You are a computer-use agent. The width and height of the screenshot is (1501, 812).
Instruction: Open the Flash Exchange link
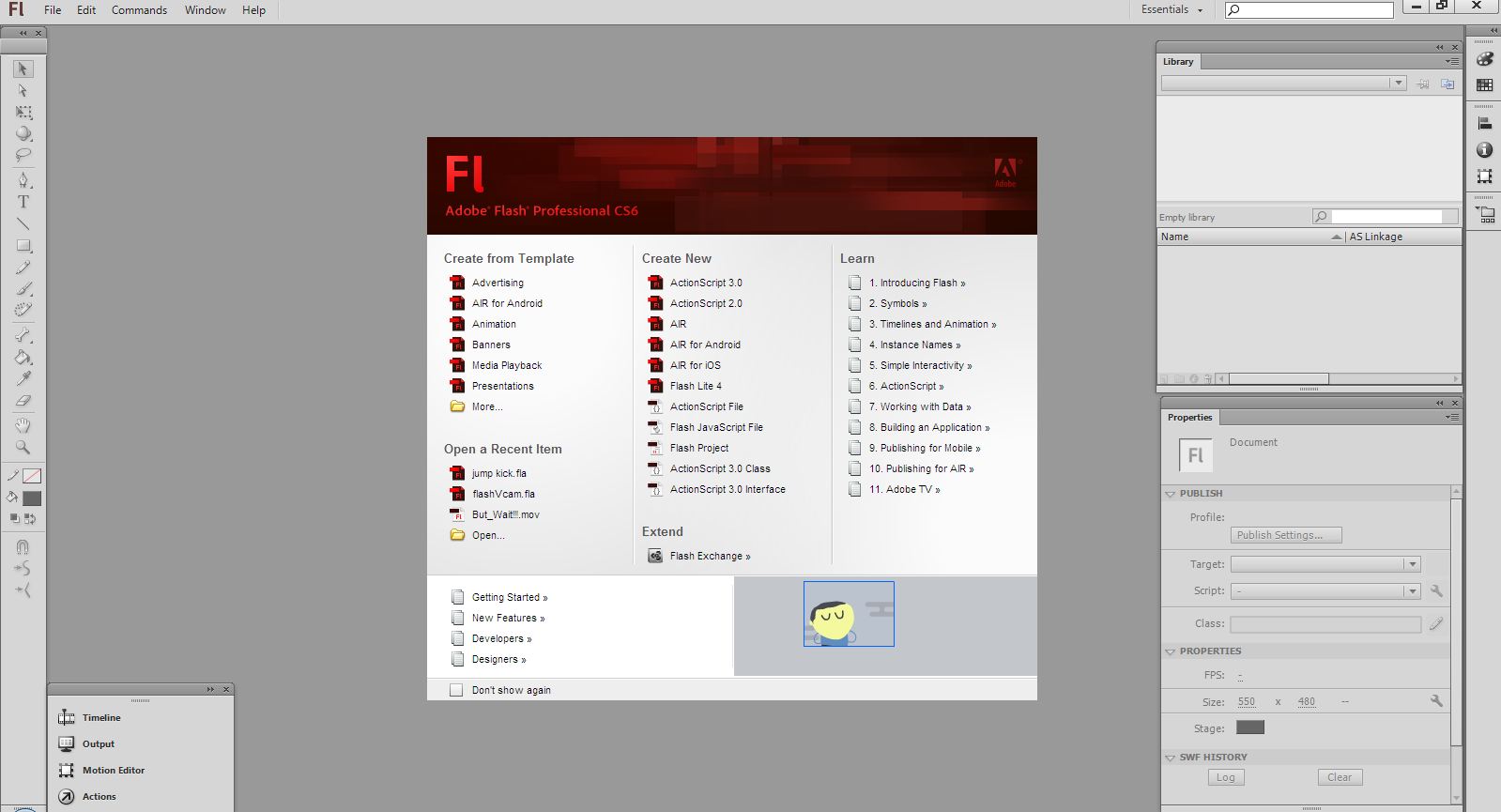click(710, 556)
